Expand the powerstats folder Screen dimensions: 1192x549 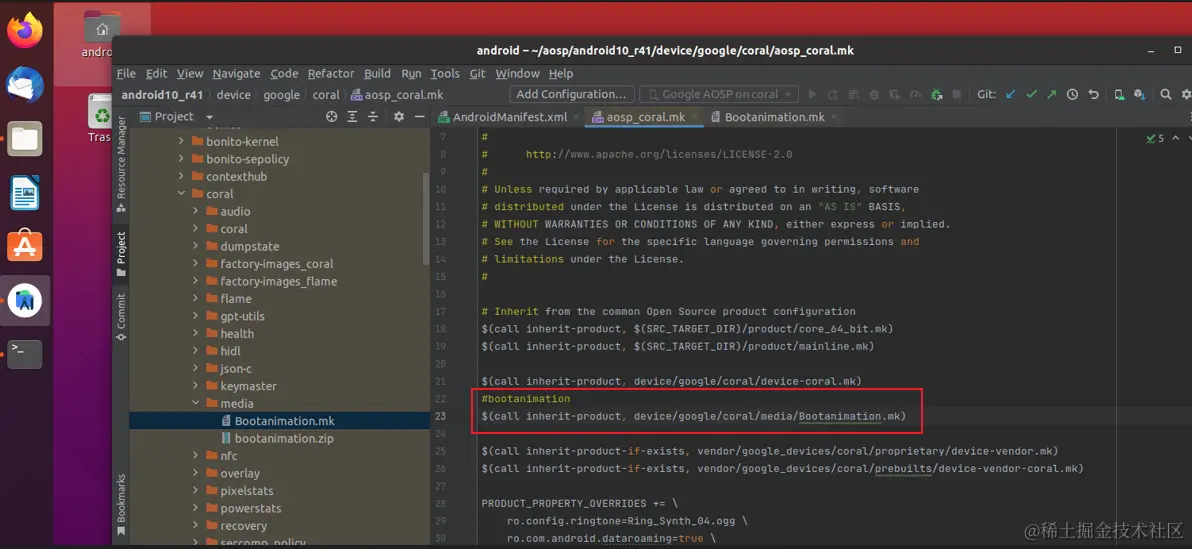[195, 509]
